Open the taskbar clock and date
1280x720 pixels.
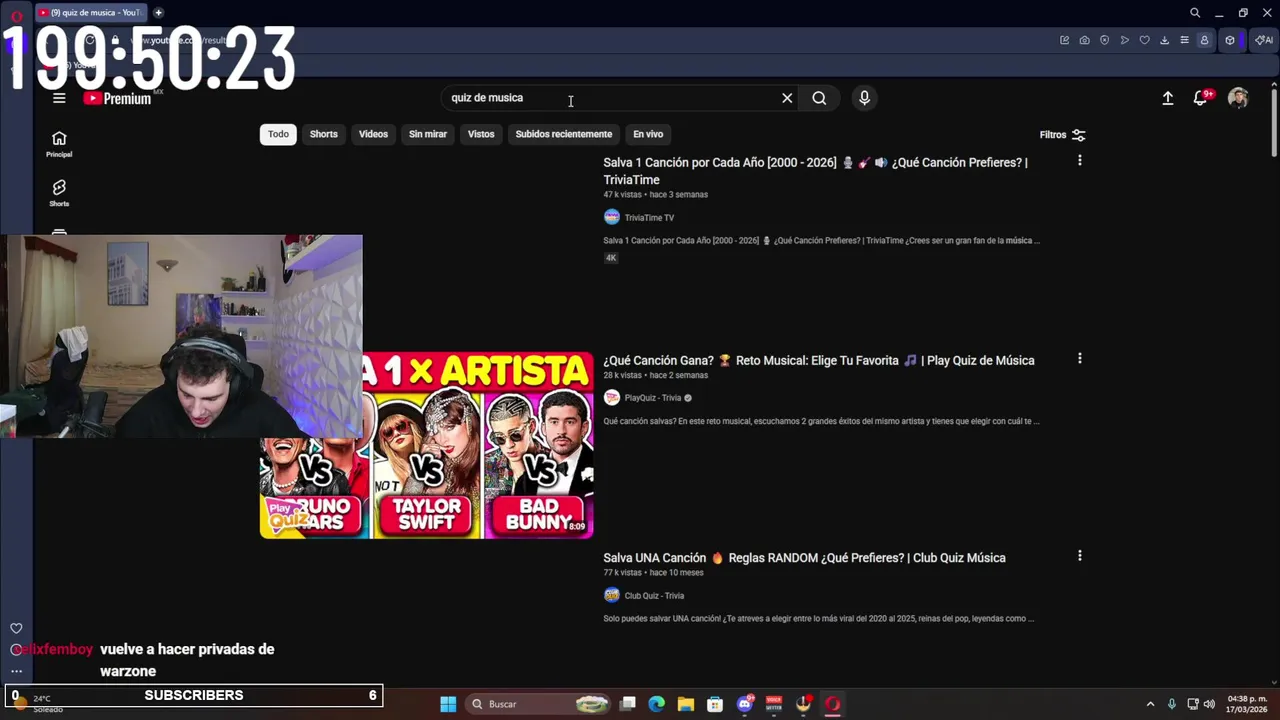[1247, 704]
